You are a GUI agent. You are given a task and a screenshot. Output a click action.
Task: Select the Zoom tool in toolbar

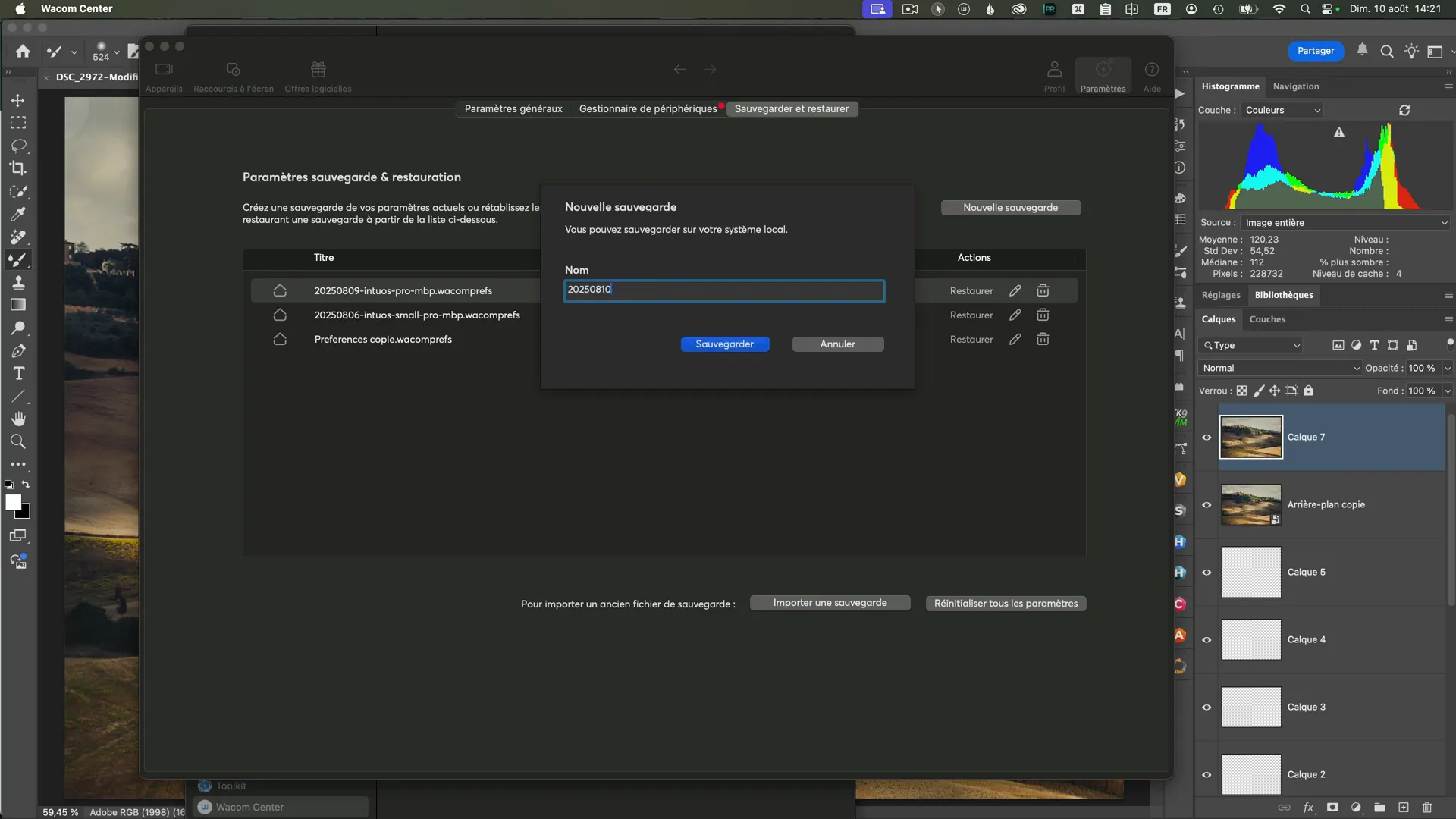click(18, 441)
